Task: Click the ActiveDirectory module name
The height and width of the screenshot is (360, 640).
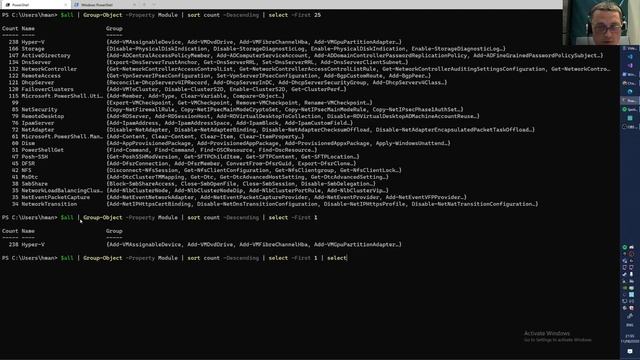Action: (x=46, y=56)
